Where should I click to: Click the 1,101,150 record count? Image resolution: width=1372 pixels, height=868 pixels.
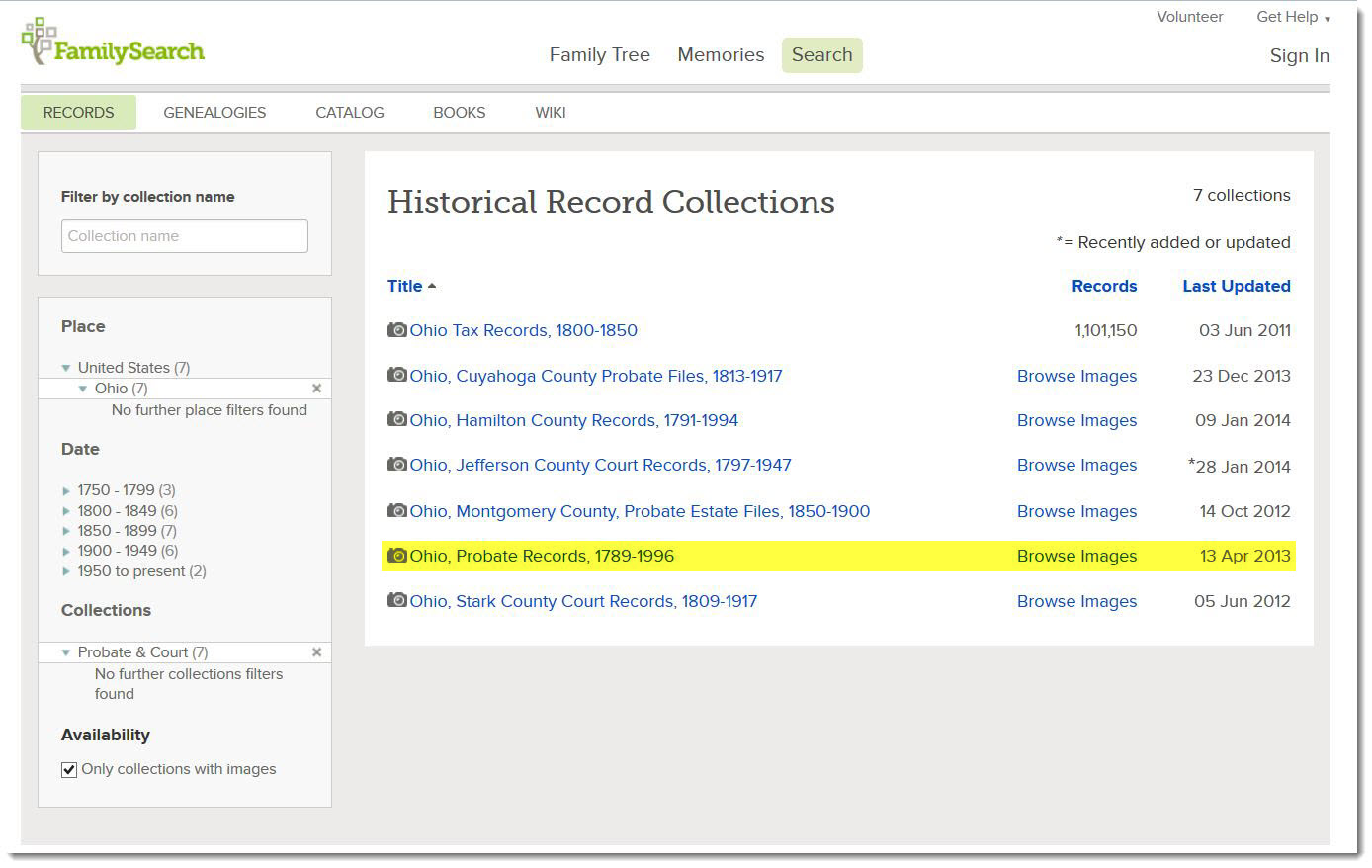point(1106,330)
